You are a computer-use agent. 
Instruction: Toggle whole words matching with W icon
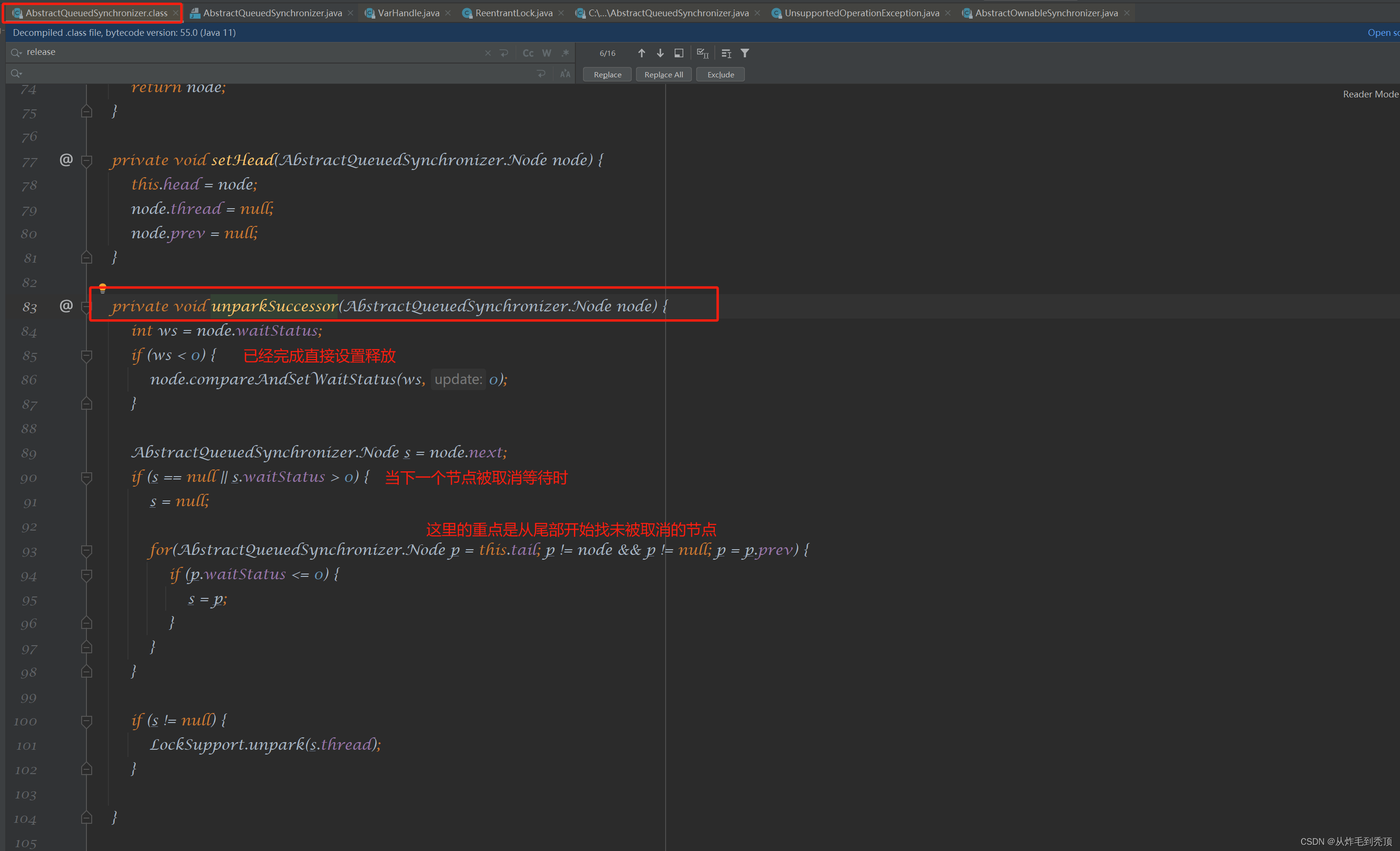(546, 53)
